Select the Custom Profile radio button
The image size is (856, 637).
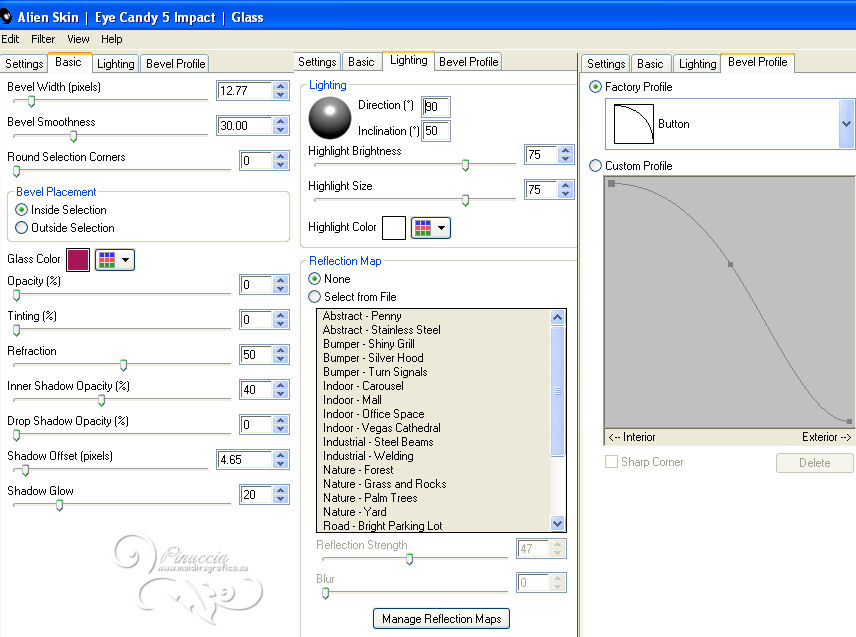(x=596, y=166)
